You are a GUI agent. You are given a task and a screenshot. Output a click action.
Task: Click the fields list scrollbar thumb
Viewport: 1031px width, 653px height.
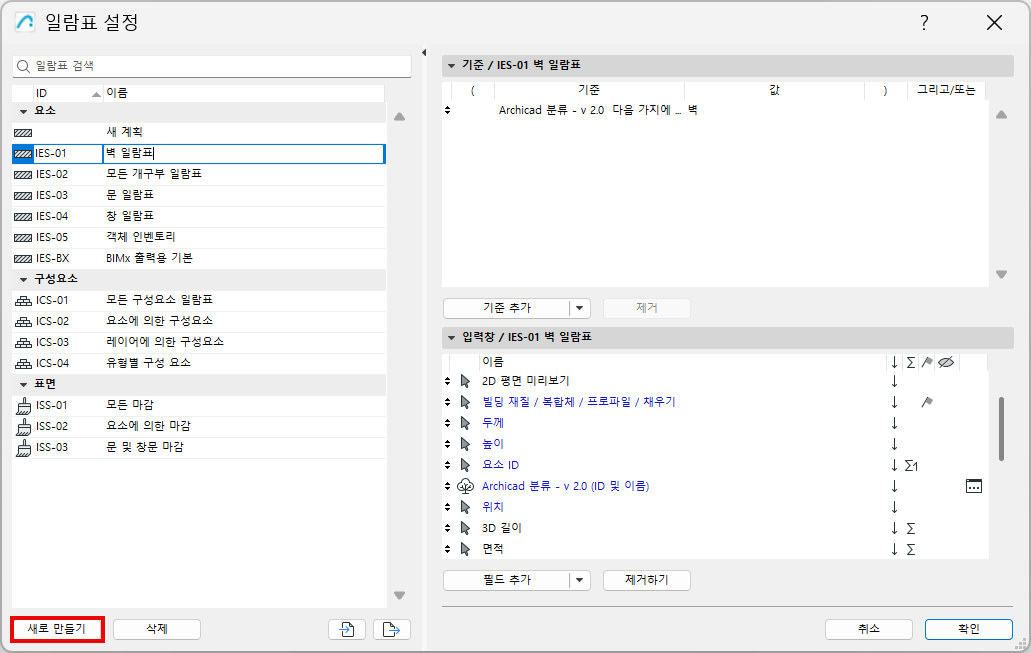(x=1001, y=428)
